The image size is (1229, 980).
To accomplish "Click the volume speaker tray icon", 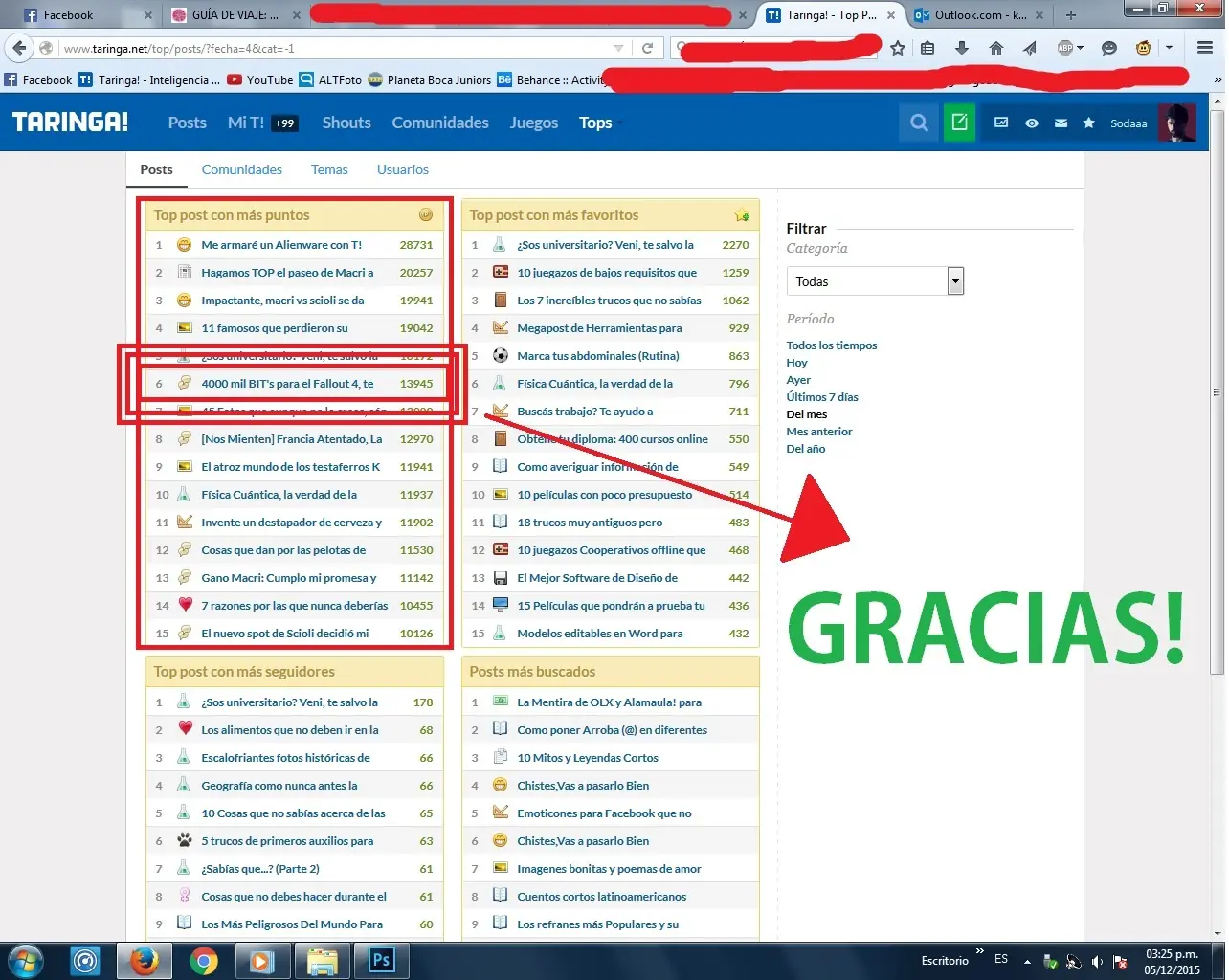I will pos(1097,961).
